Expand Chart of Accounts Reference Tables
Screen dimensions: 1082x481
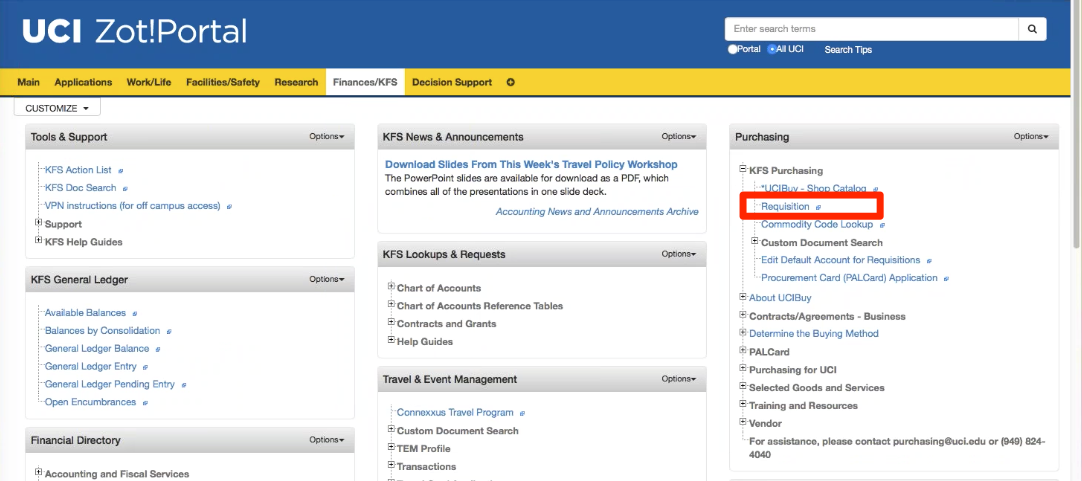[391, 304]
